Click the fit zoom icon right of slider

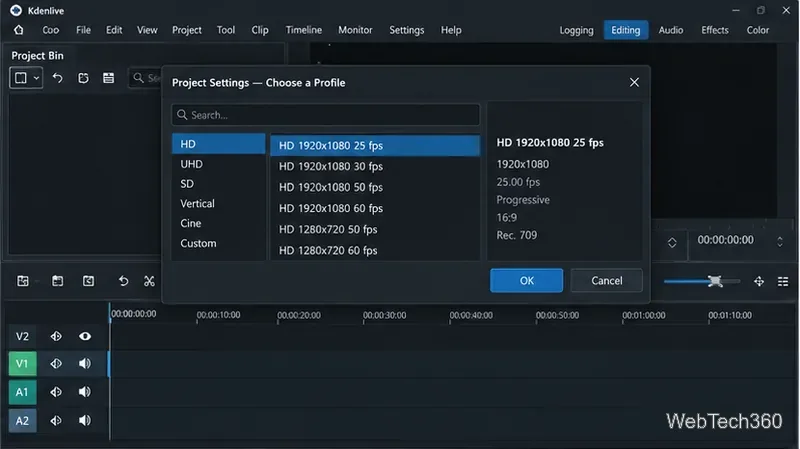pos(759,281)
